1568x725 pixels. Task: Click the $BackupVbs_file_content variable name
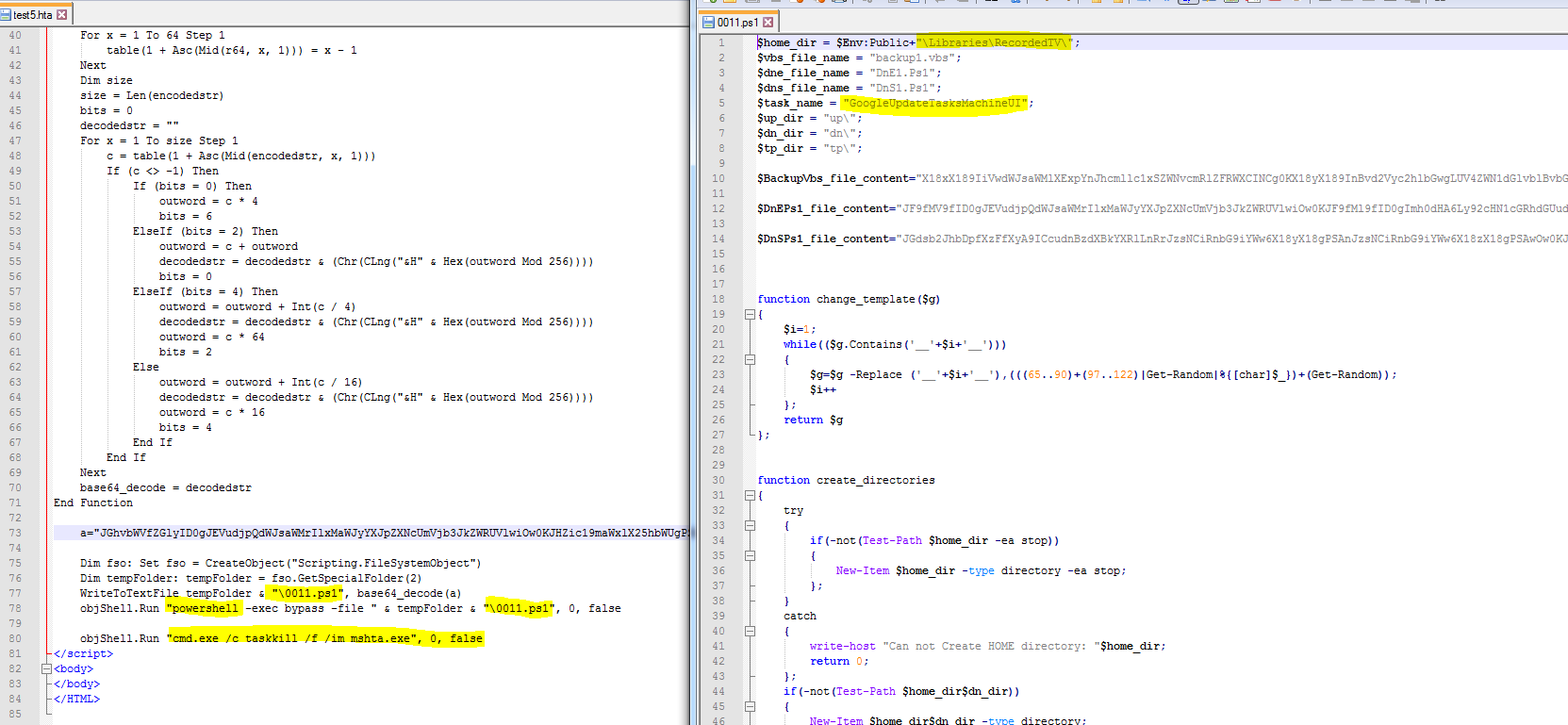pos(833,178)
